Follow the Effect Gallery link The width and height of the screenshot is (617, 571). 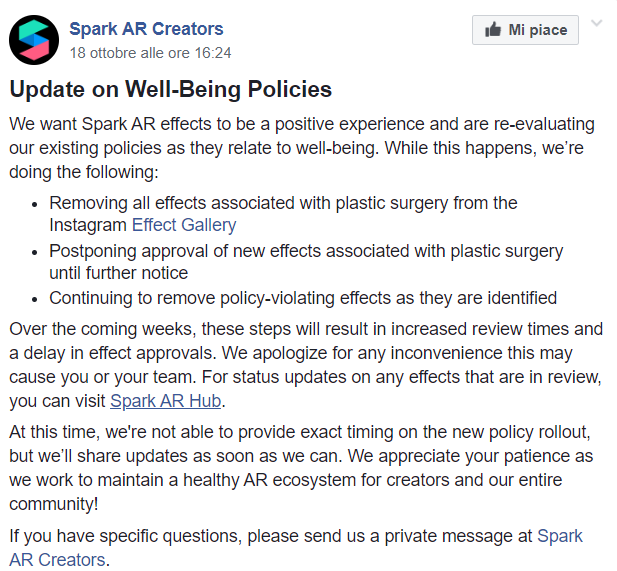click(184, 225)
